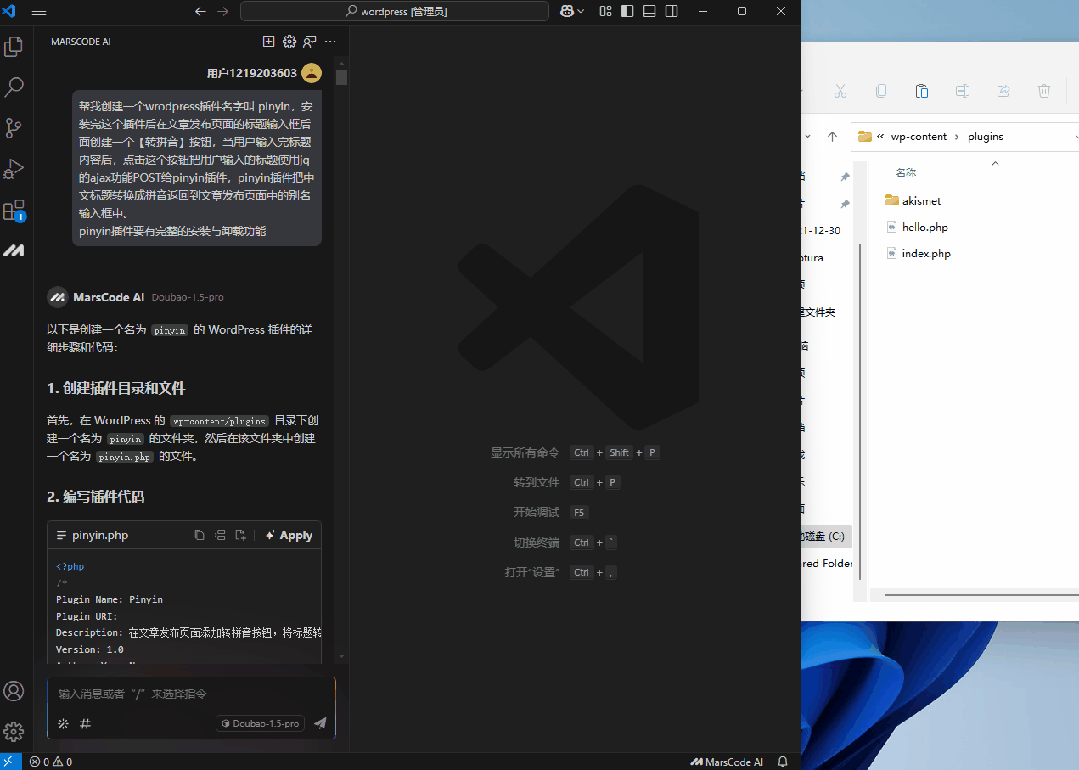Open MarsCode panel more actions ellipsis
This screenshot has height=770, width=1079.
pos(330,42)
